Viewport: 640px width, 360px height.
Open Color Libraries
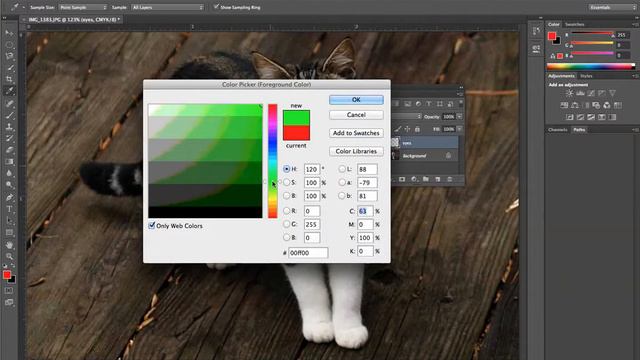coord(356,151)
